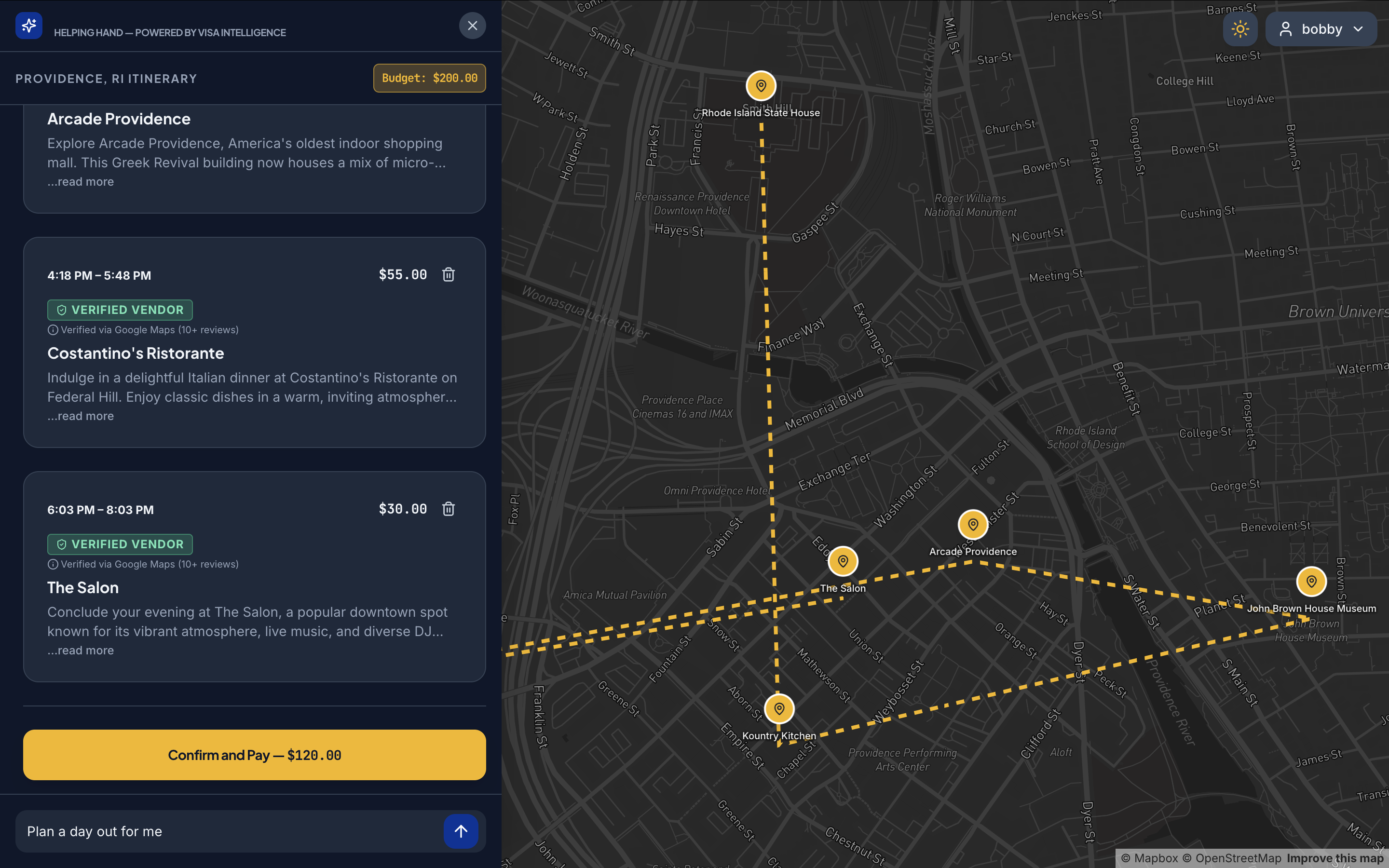
Task: Expand The Salon description via read more
Action: (x=81, y=651)
